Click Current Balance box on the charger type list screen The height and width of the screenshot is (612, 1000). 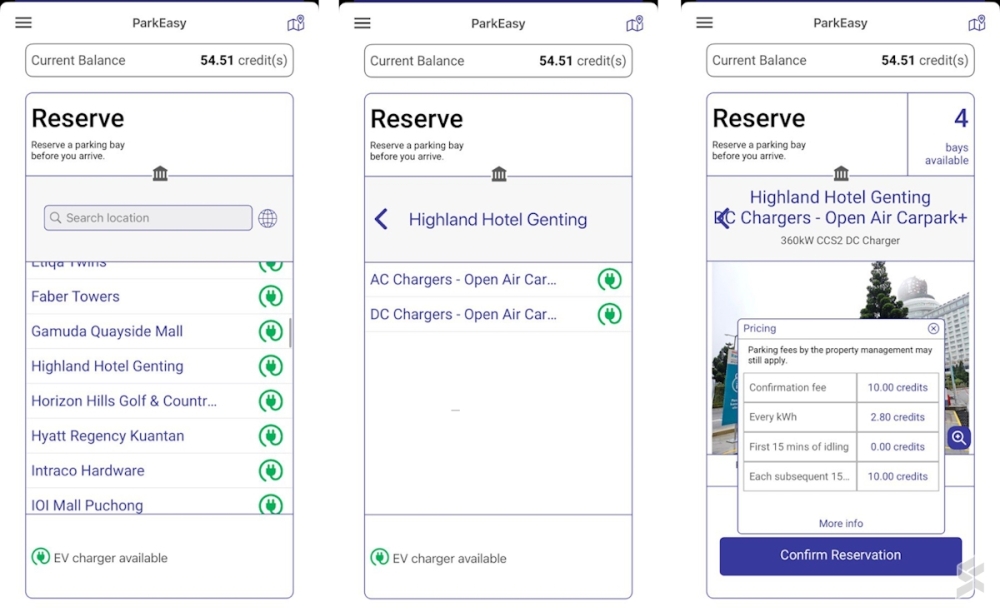point(498,61)
